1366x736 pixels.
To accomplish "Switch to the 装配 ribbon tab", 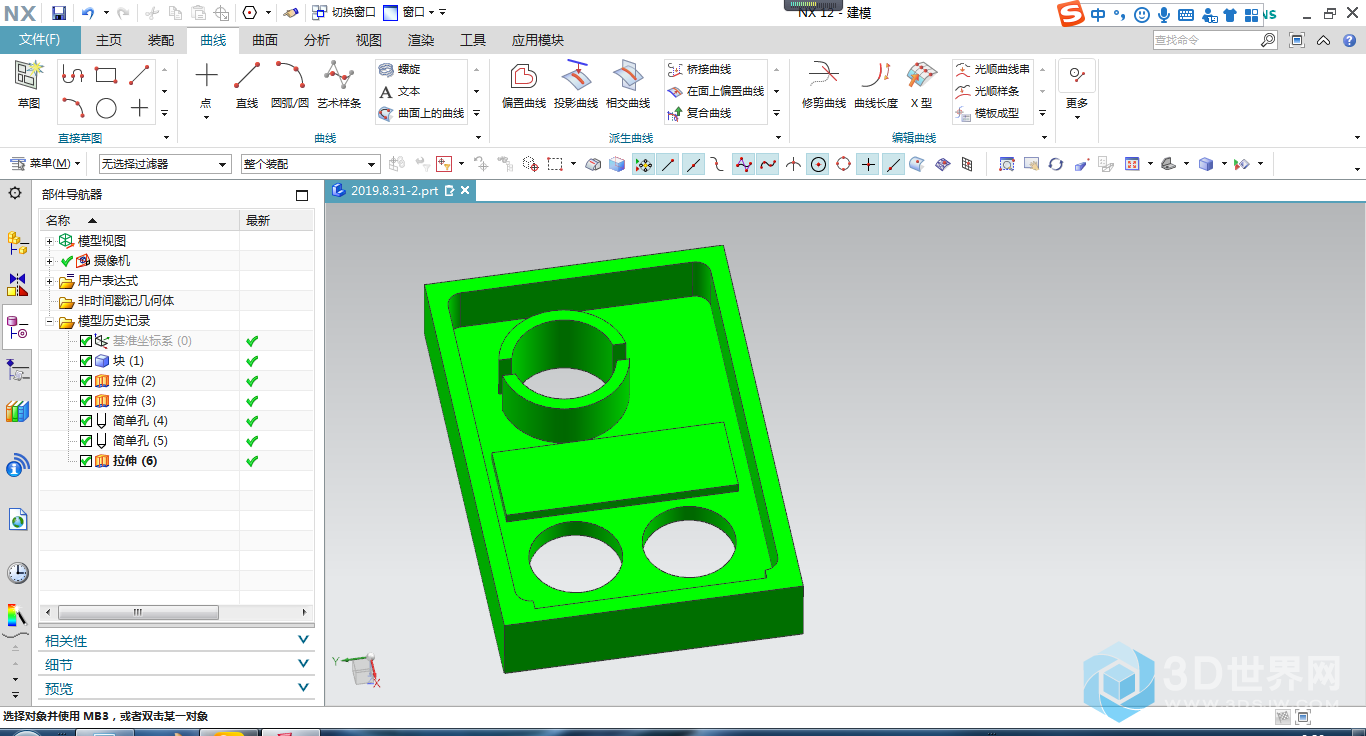I will click(161, 40).
